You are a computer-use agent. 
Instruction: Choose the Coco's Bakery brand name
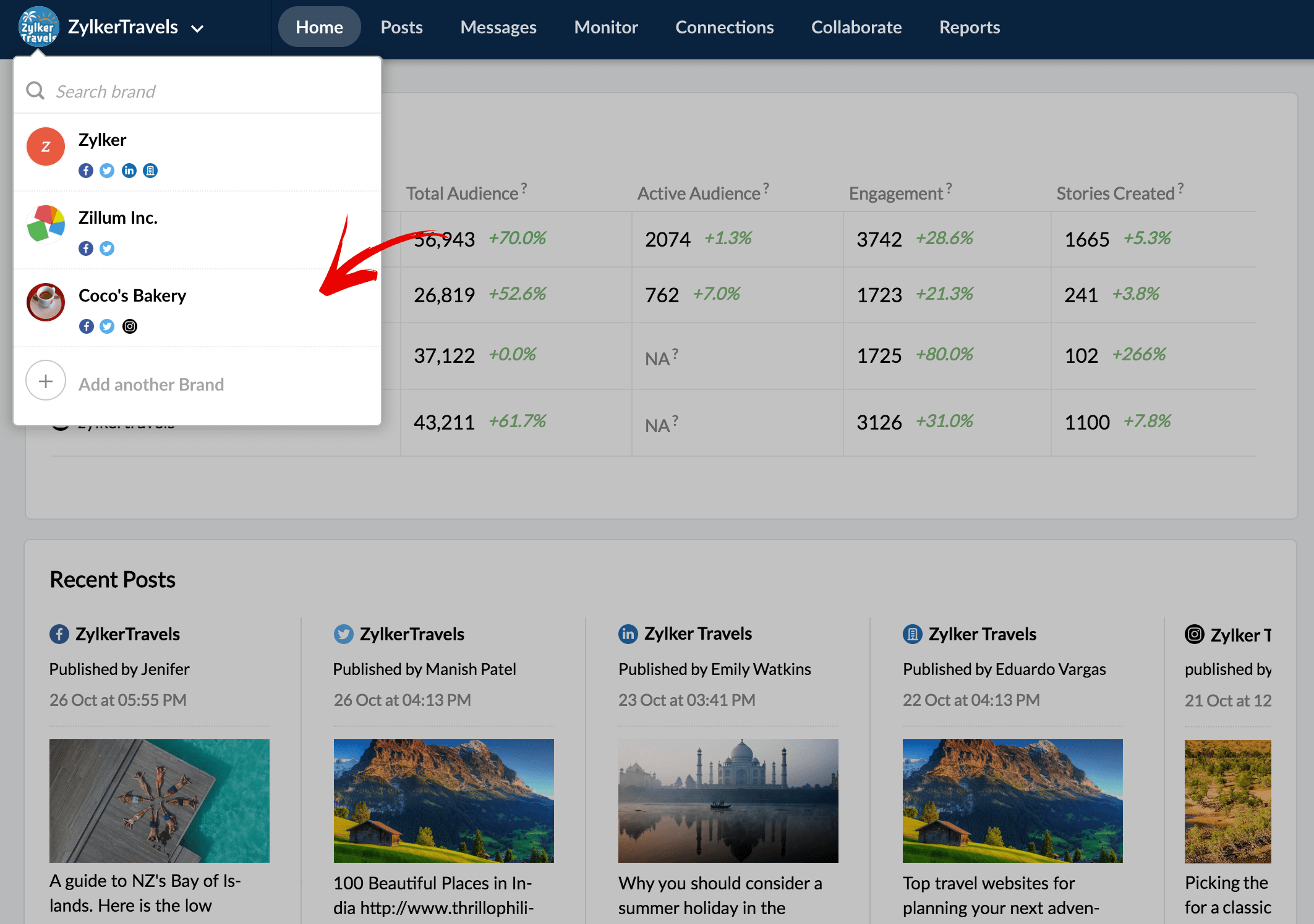(132, 295)
